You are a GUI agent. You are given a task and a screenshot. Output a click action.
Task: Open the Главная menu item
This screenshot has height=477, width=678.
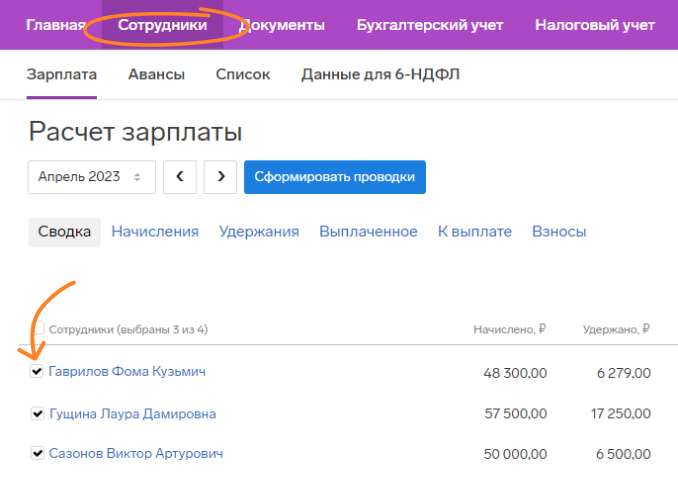(x=56, y=25)
